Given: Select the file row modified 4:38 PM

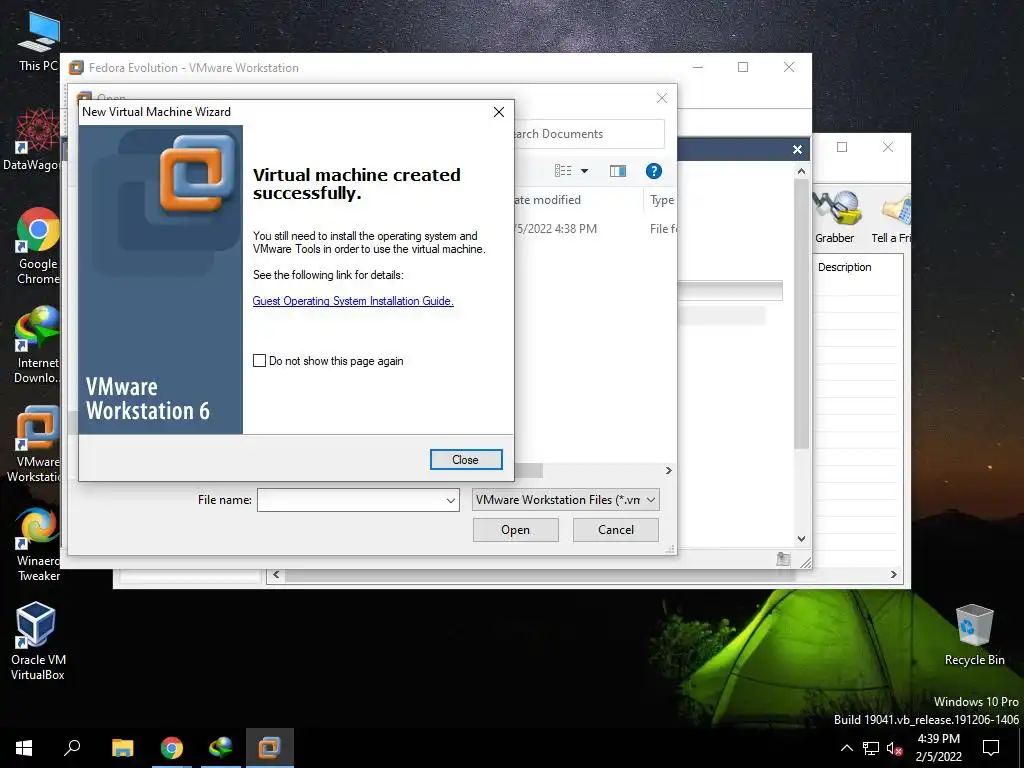Looking at the screenshot, I should click(594, 229).
